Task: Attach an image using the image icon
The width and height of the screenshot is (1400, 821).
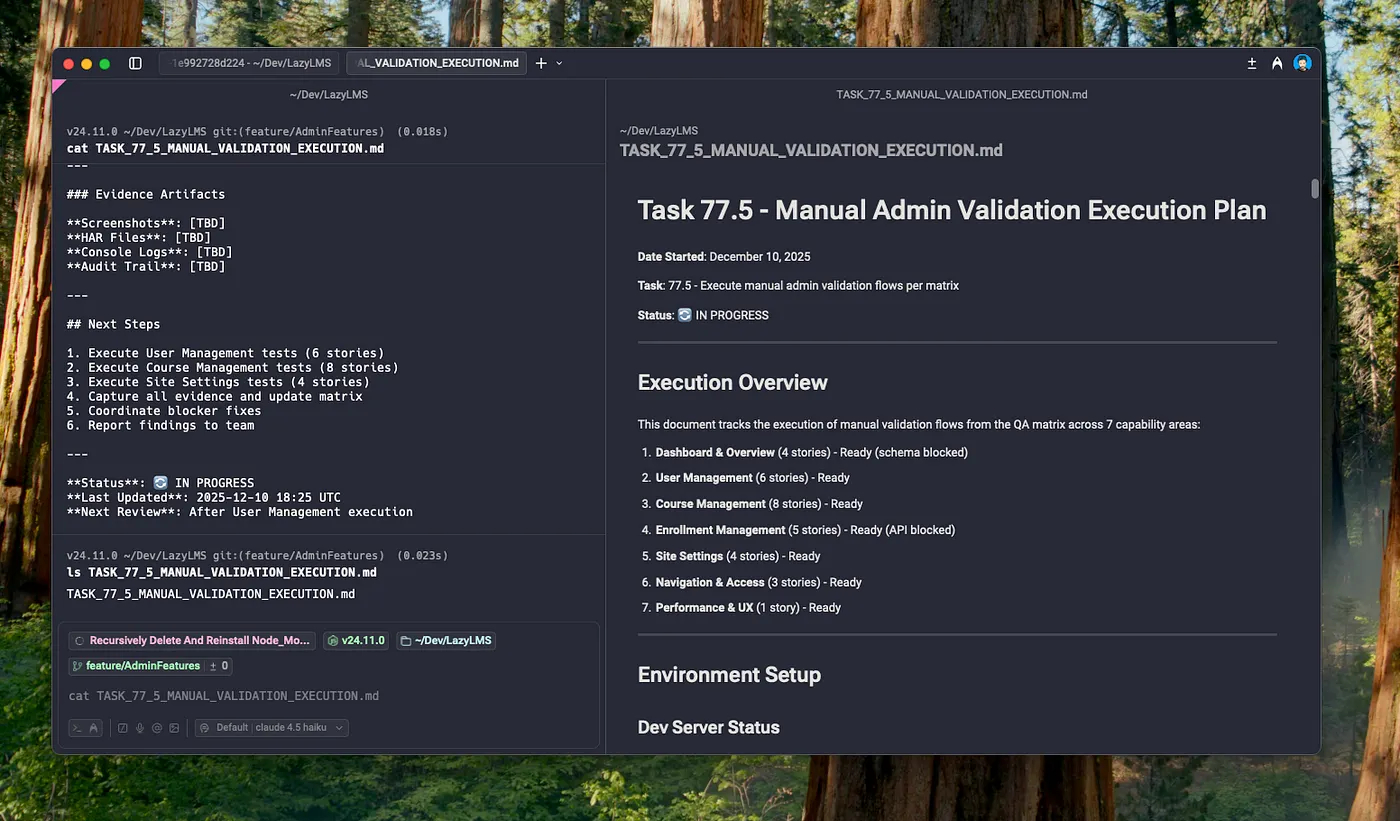Action: [174, 728]
